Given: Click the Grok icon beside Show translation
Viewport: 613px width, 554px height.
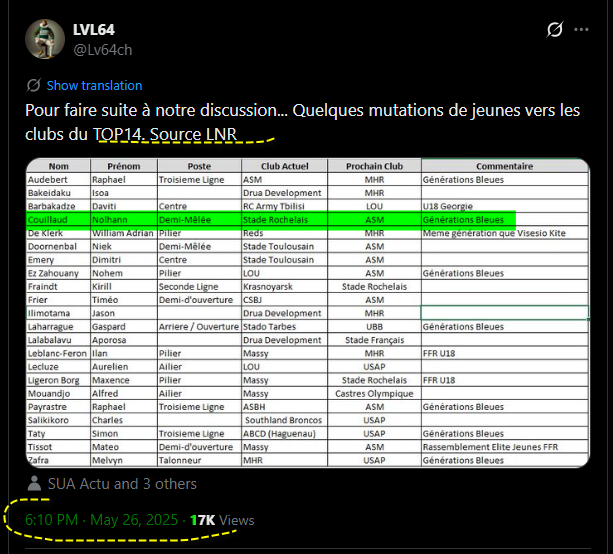Looking at the screenshot, I should 34,85.
